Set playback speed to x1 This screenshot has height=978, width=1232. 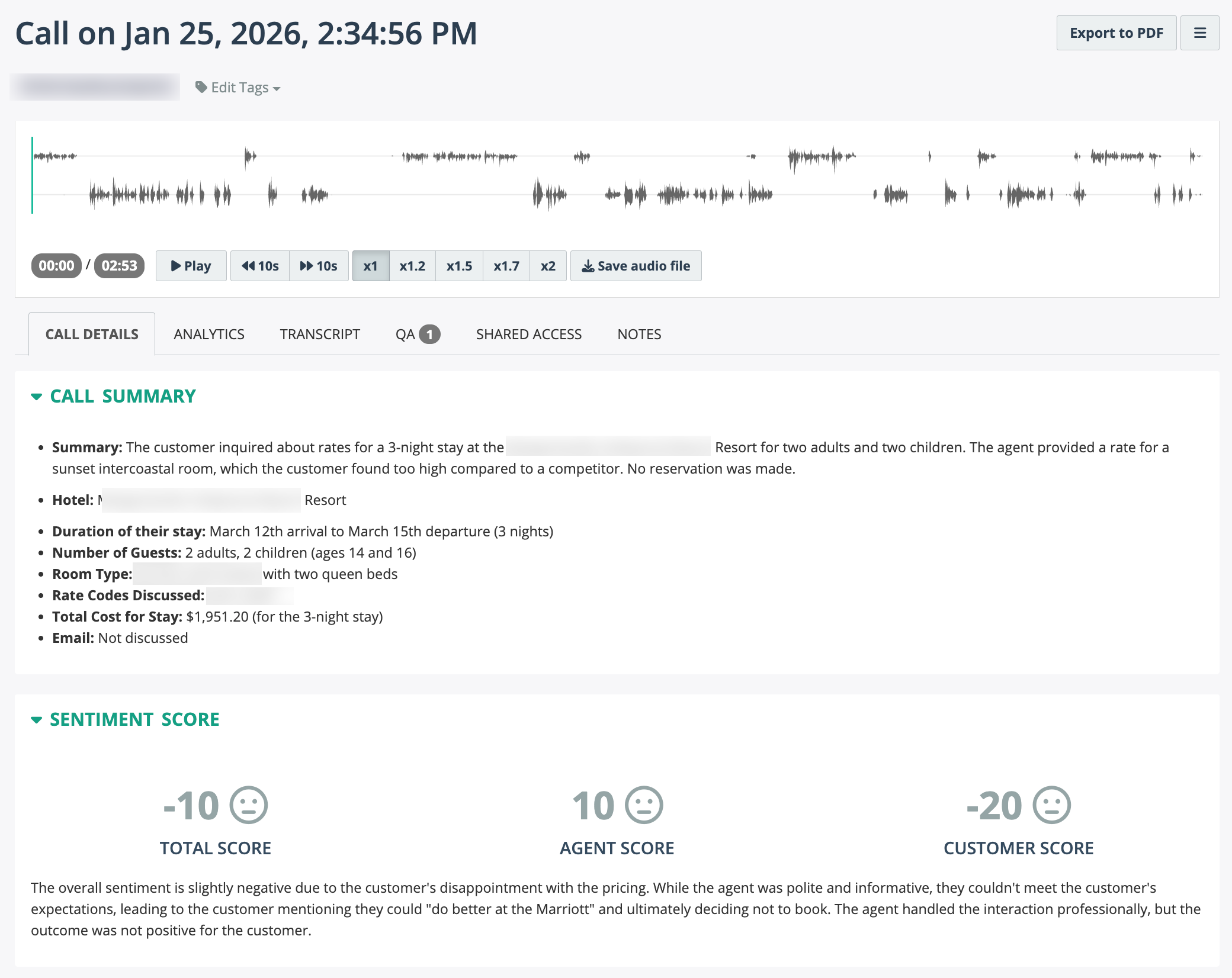coord(370,266)
